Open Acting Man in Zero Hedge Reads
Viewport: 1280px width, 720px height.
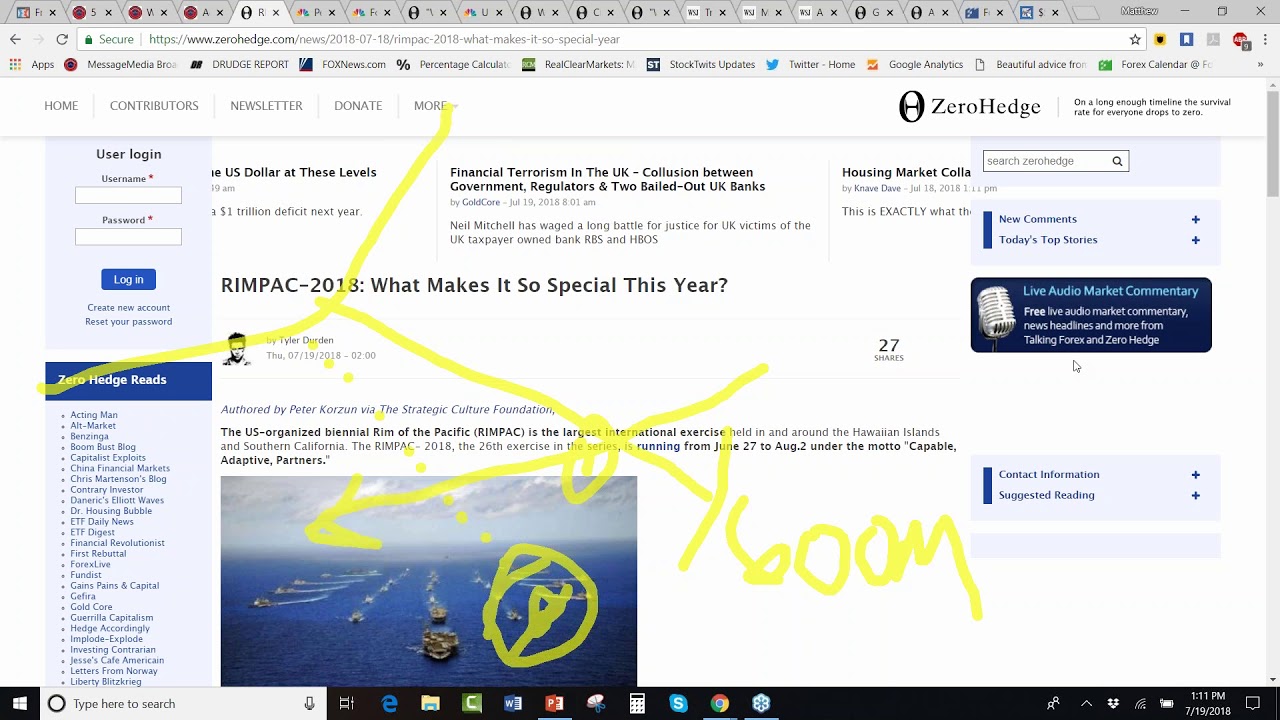tap(94, 415)
